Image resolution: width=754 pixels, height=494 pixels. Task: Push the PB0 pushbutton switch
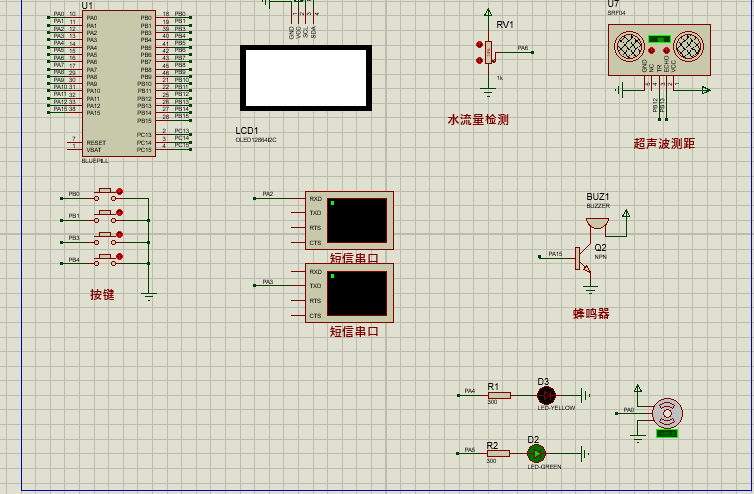pos(105,195)
